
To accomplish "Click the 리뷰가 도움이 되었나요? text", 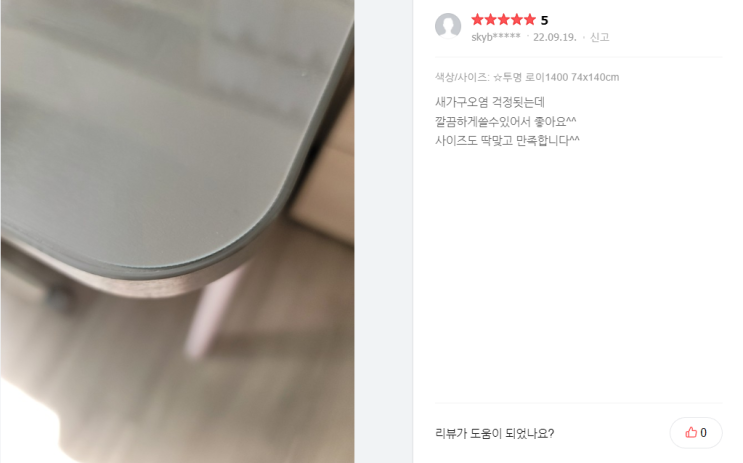I will [495, 433].
